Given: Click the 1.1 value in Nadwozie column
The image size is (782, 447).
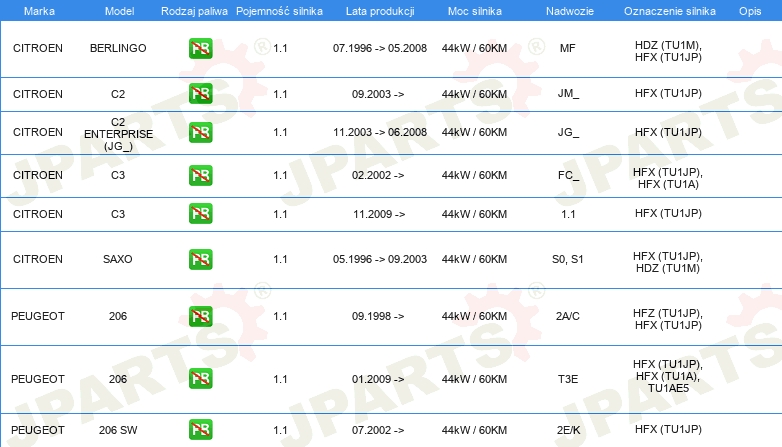Looking at the screenshot, I should point(568,215).
